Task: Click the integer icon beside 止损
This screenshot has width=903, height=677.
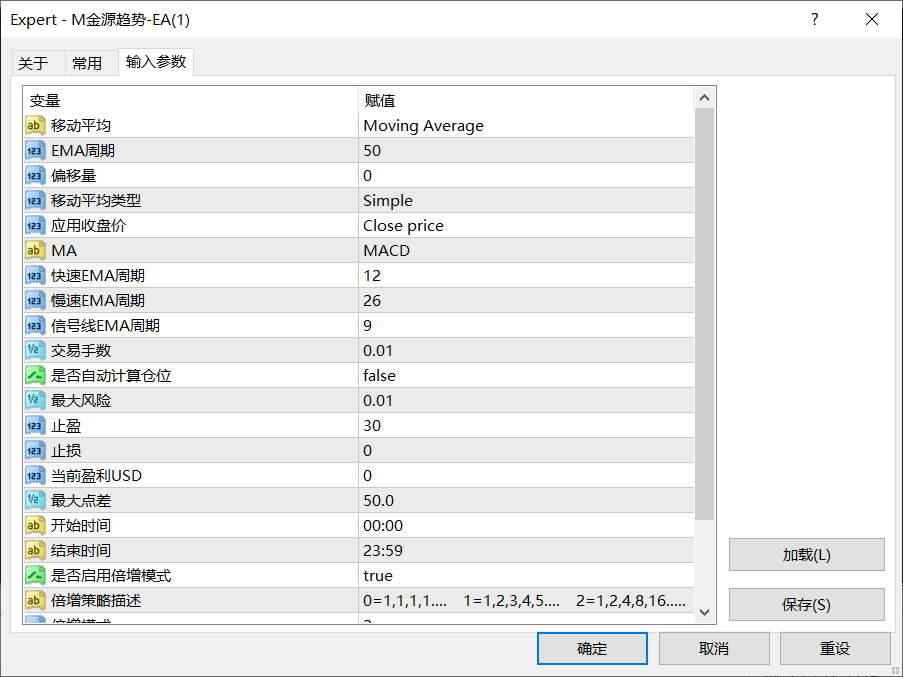Action: click(x=35, y=451)
